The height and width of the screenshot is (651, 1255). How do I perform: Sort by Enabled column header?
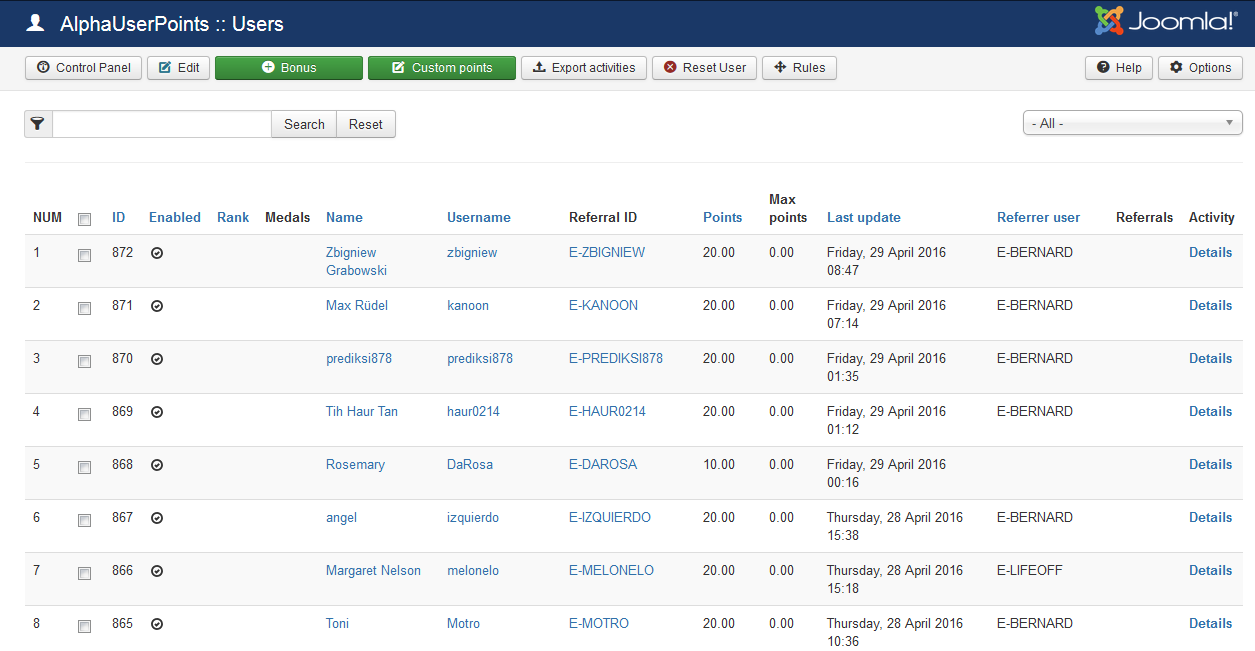[x=175, y=217]
